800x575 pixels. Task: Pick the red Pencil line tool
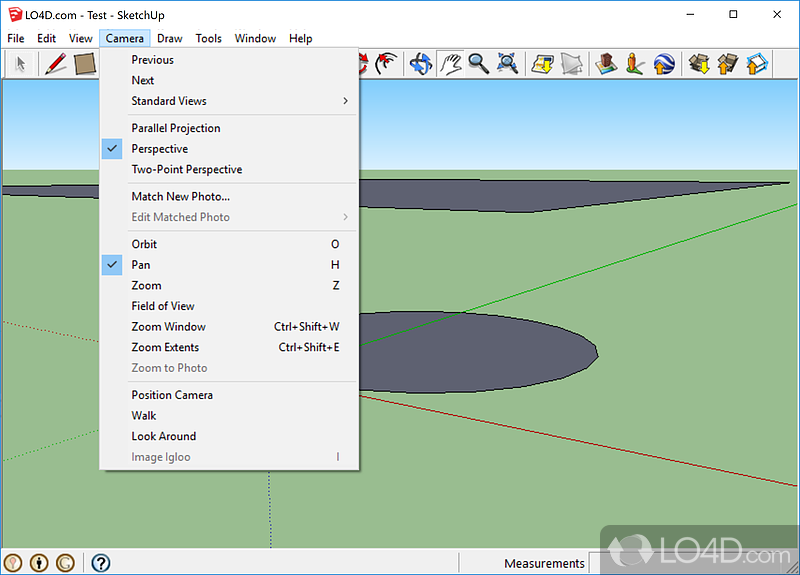tap(56, 64)
